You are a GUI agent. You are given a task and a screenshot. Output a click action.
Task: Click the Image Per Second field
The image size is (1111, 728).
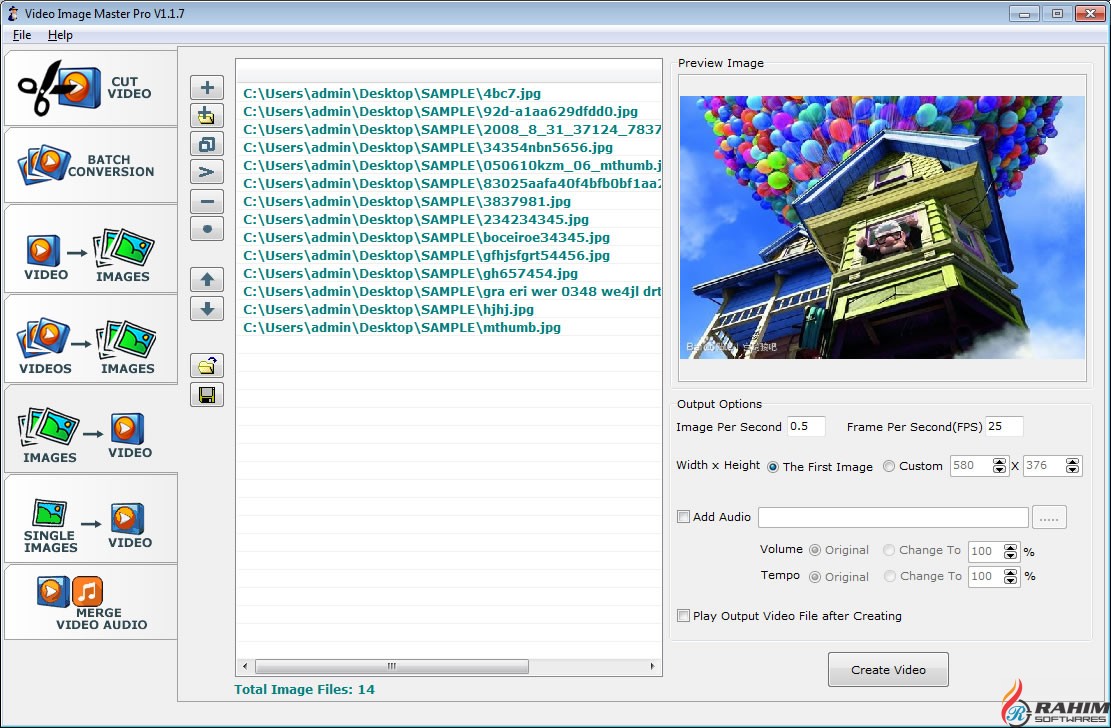806,426
